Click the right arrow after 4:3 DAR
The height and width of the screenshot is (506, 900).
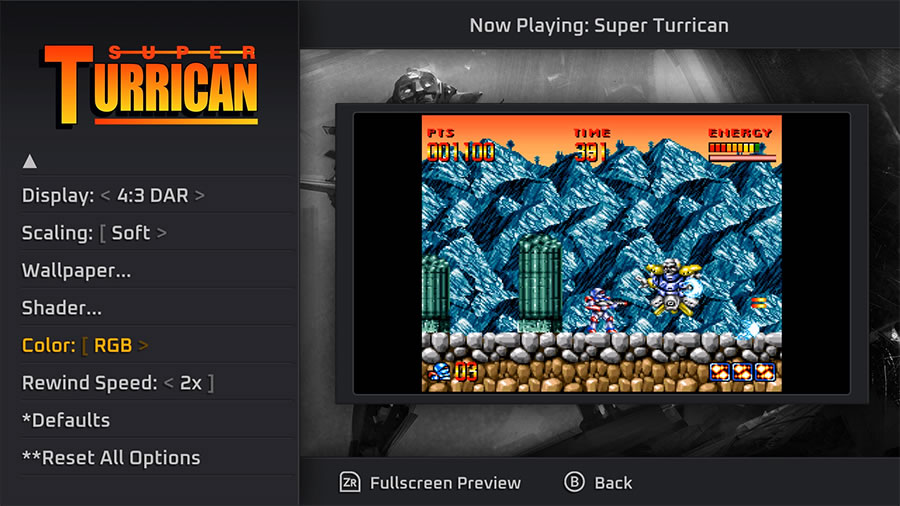click(199, 196)
